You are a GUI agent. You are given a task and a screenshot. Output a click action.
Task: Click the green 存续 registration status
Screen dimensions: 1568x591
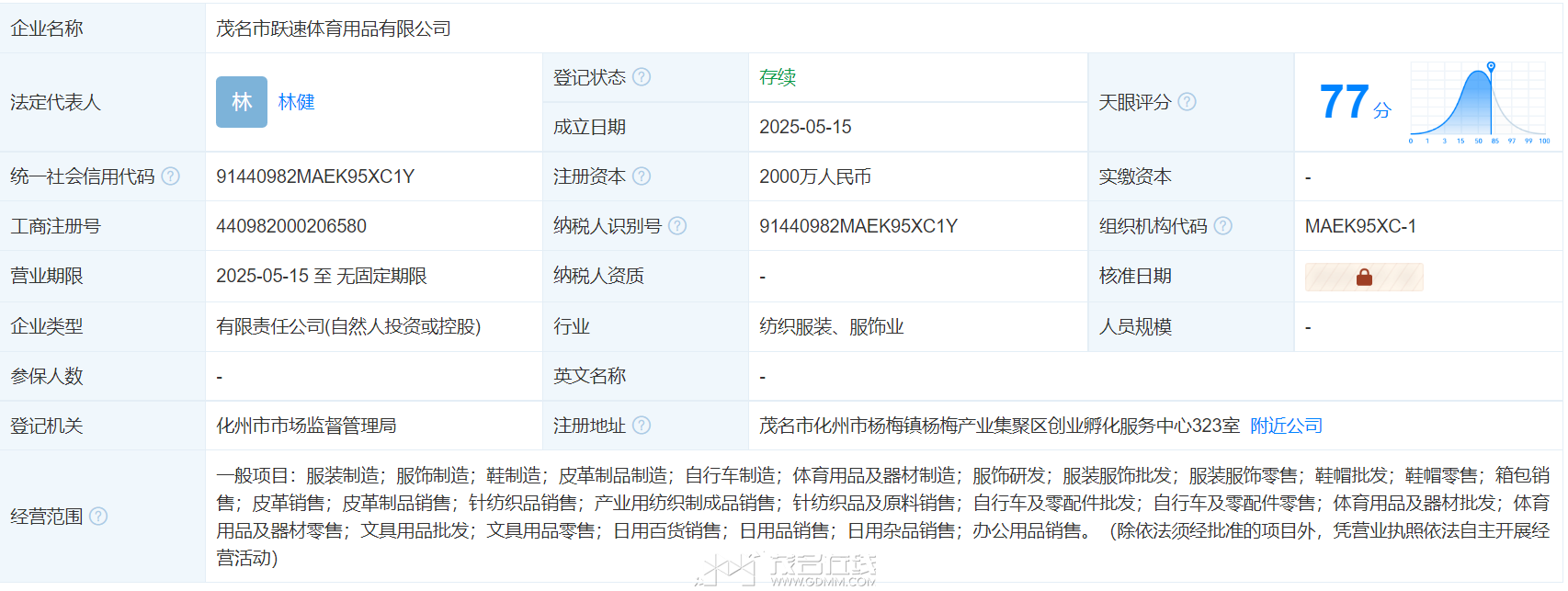[778, 77]
